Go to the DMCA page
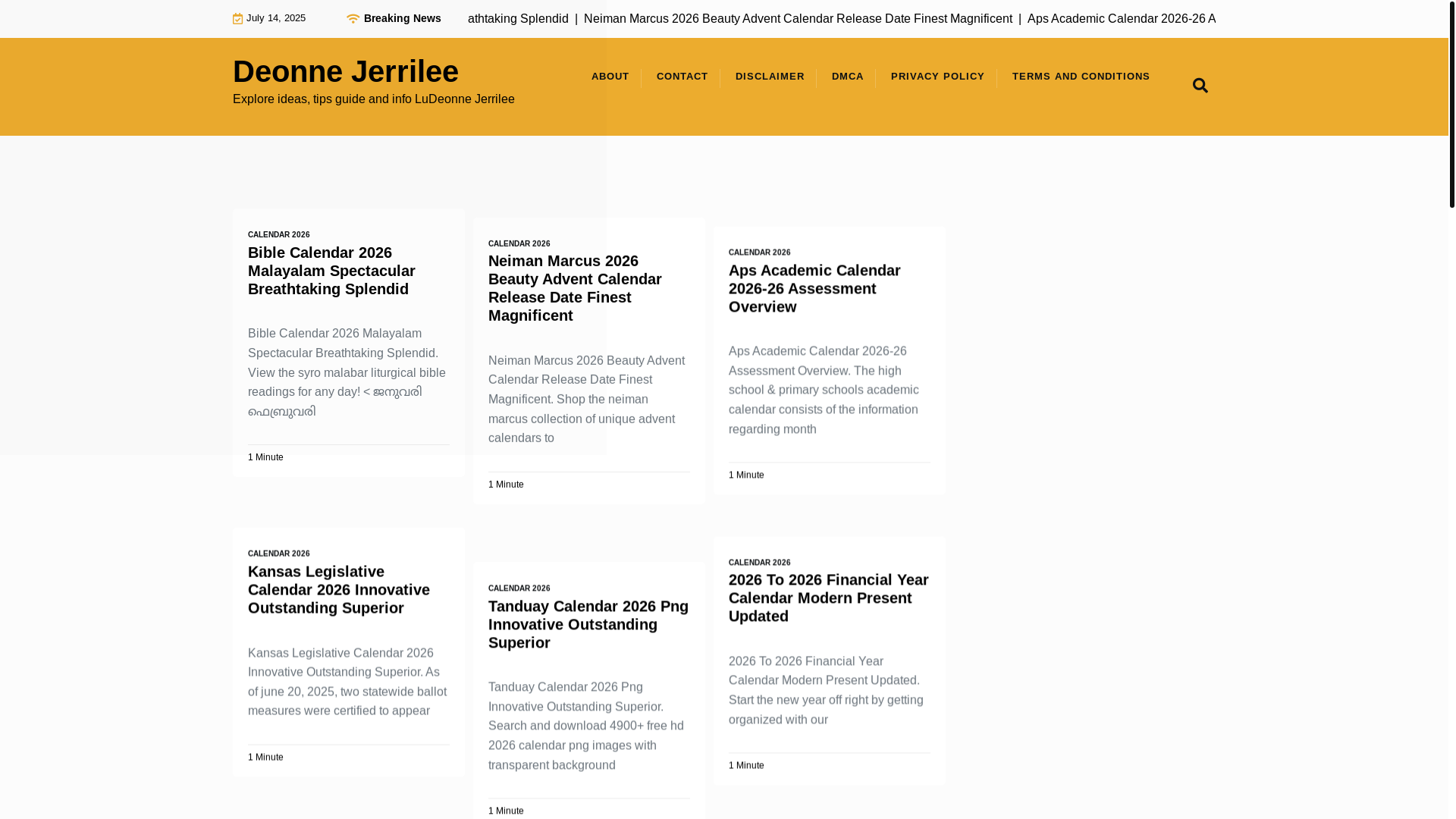Image resolution: width=1456 pixels, height=819 pixels. (848, 77)
